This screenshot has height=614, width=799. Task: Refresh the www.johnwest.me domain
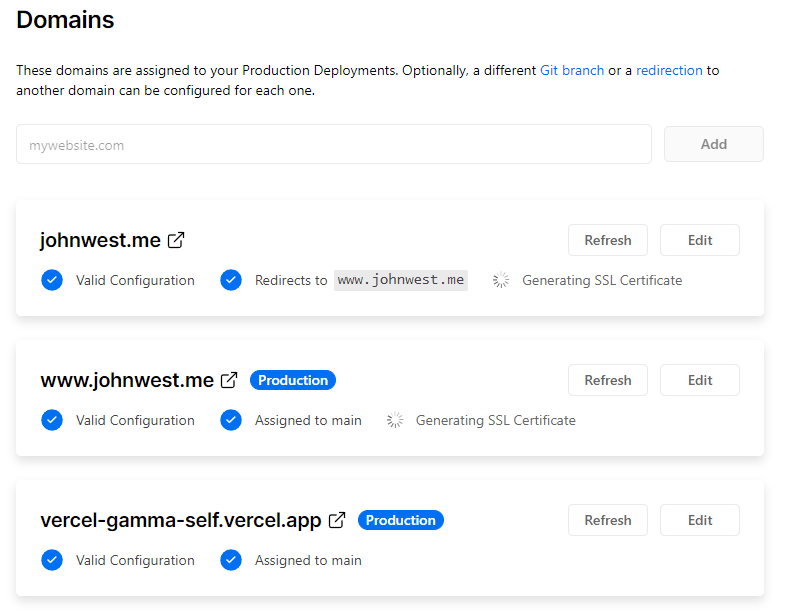pos(607,380)
